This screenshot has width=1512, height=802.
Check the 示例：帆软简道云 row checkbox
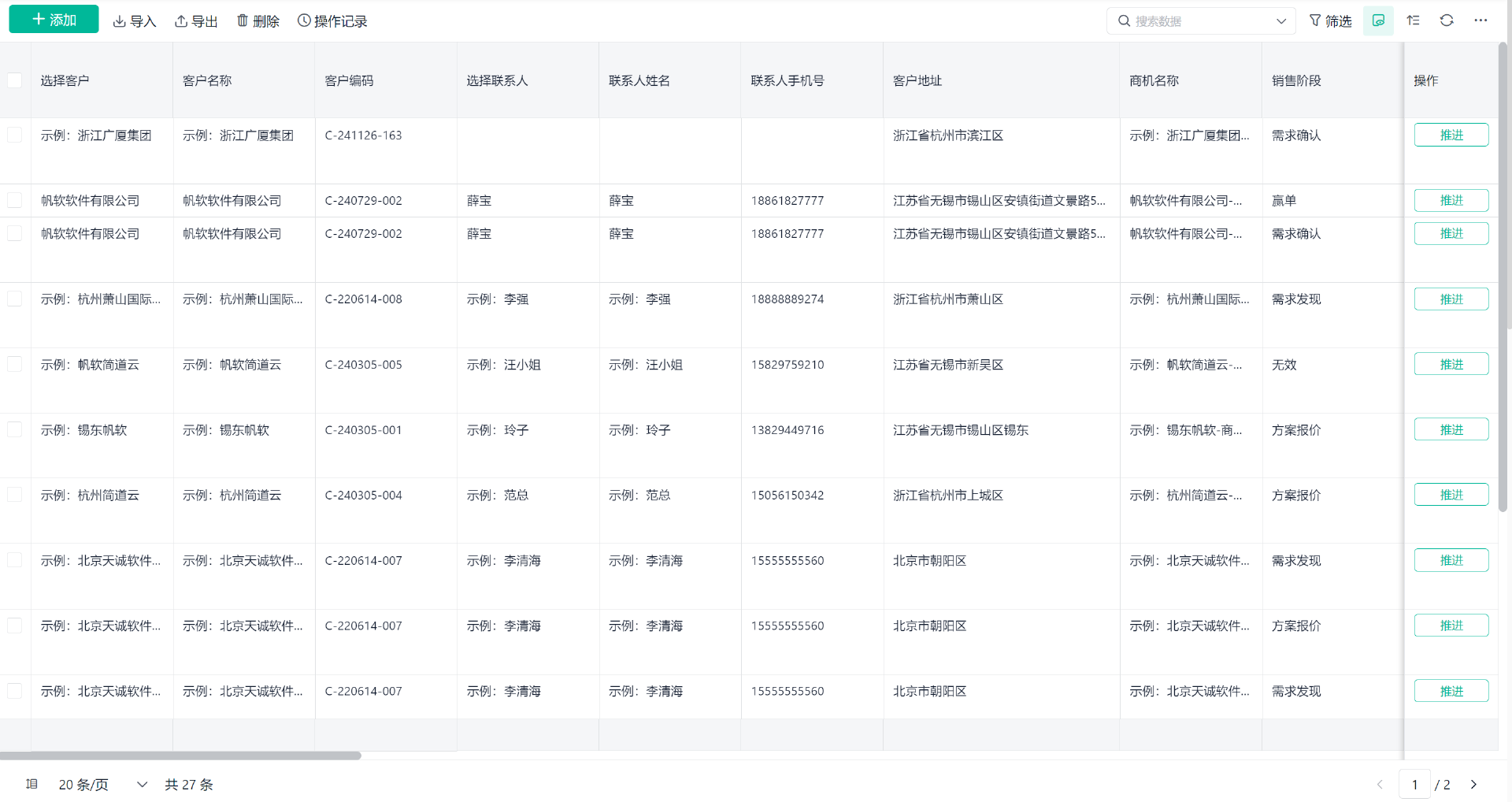tap(14, 364)
